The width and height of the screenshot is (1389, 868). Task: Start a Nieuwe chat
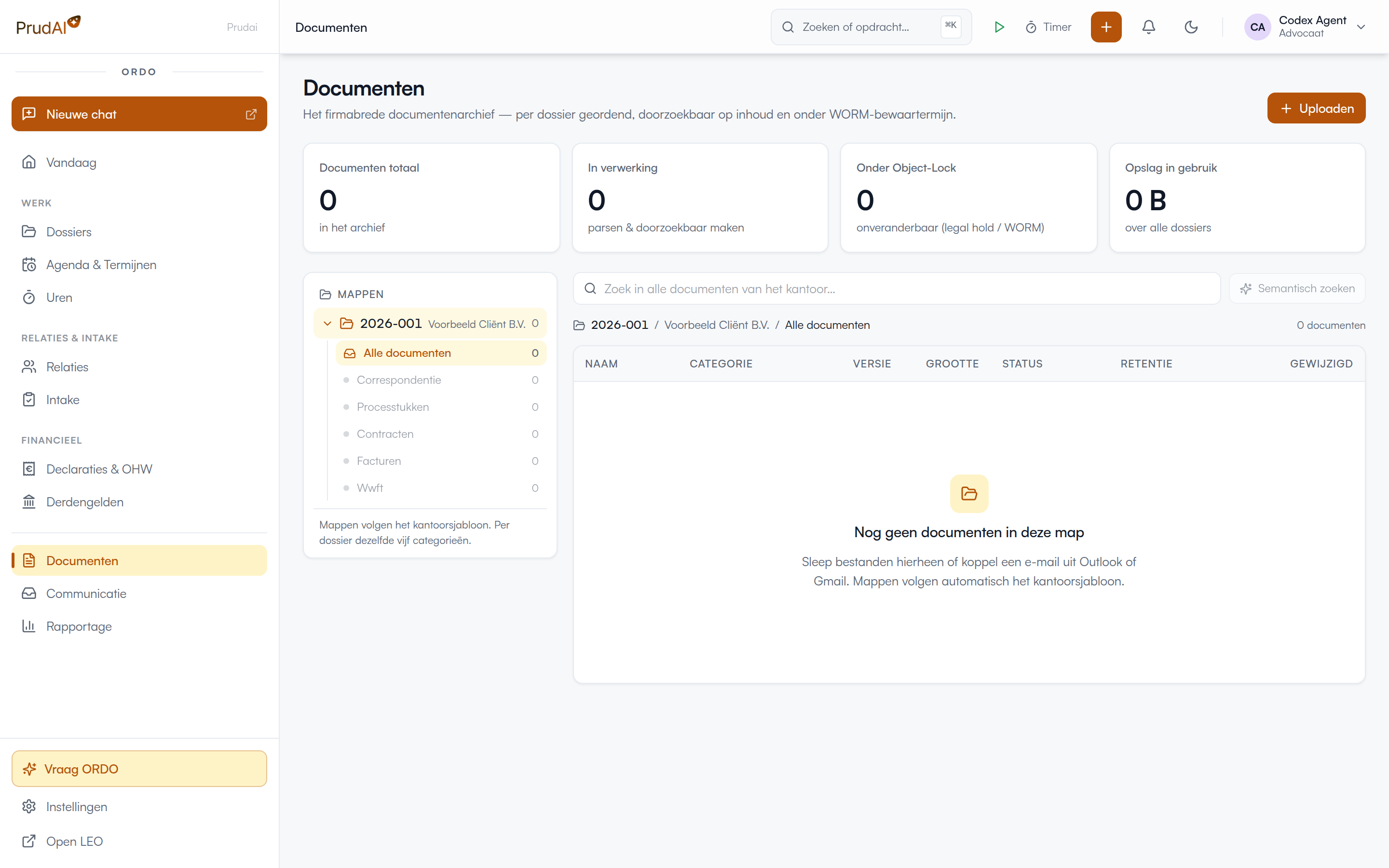point(139,114)
